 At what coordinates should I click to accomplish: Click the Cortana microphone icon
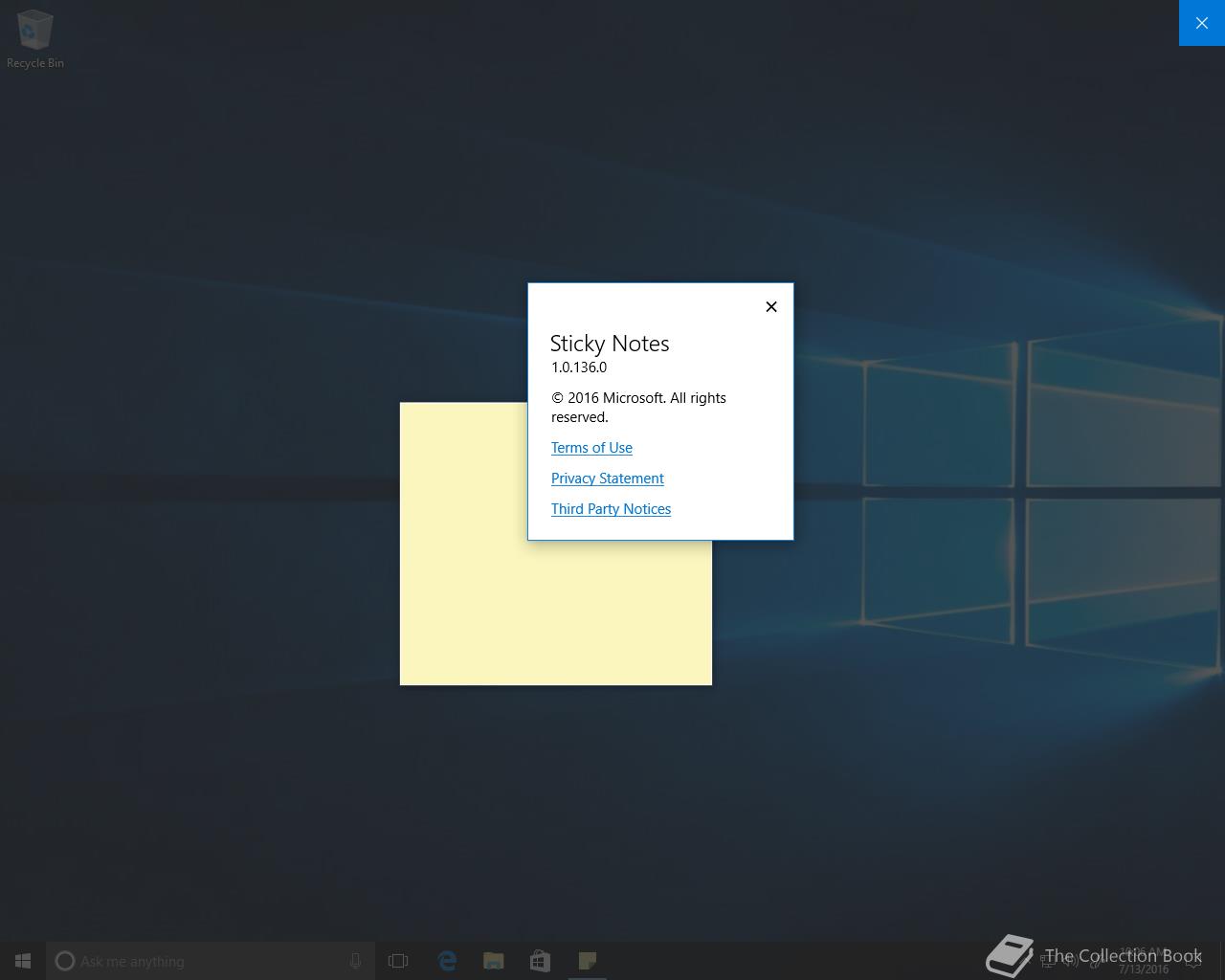point(355,961)
